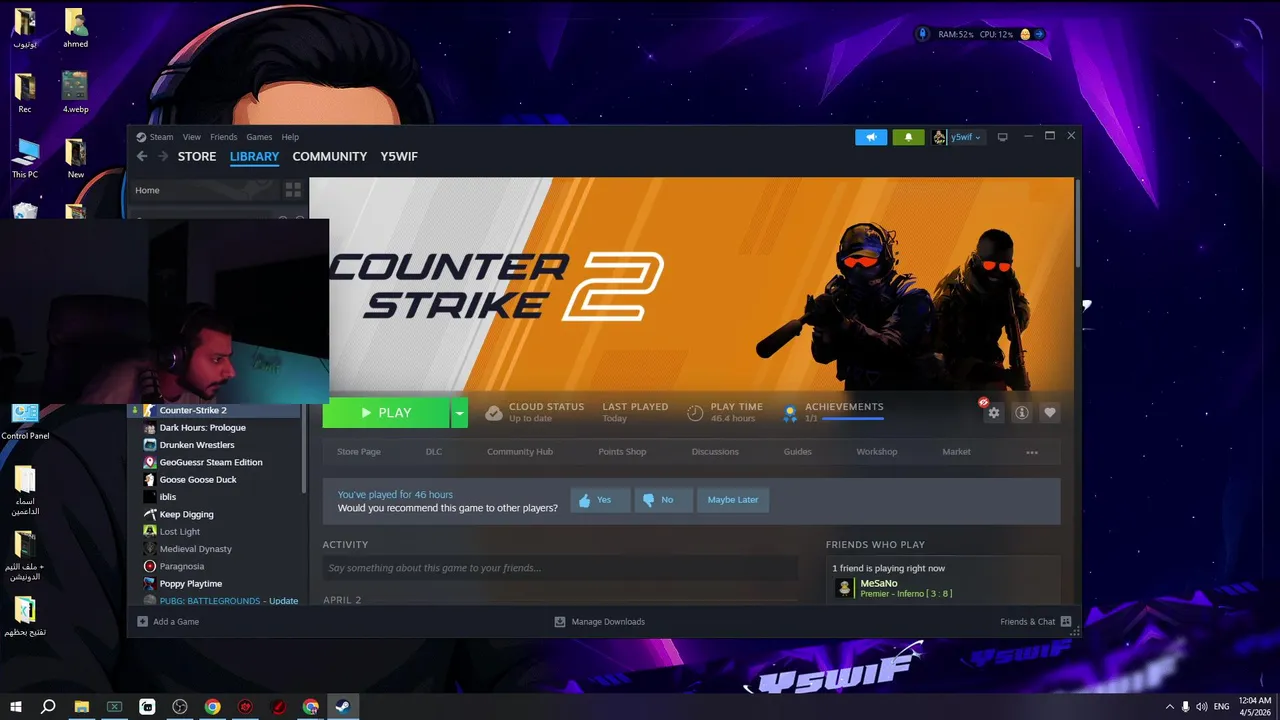Expand more game links ellipsis
Image resolution: width=1280 pixels, height=720 pixels.
click(x=1032, y=452)
